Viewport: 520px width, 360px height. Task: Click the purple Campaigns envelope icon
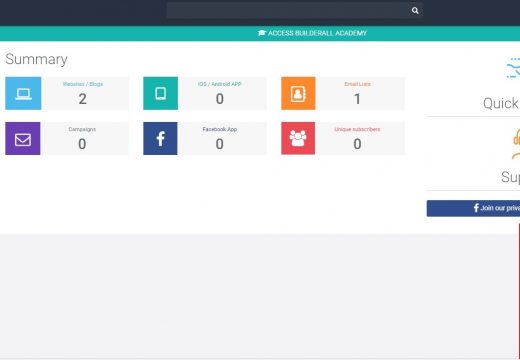click(23, 138)
